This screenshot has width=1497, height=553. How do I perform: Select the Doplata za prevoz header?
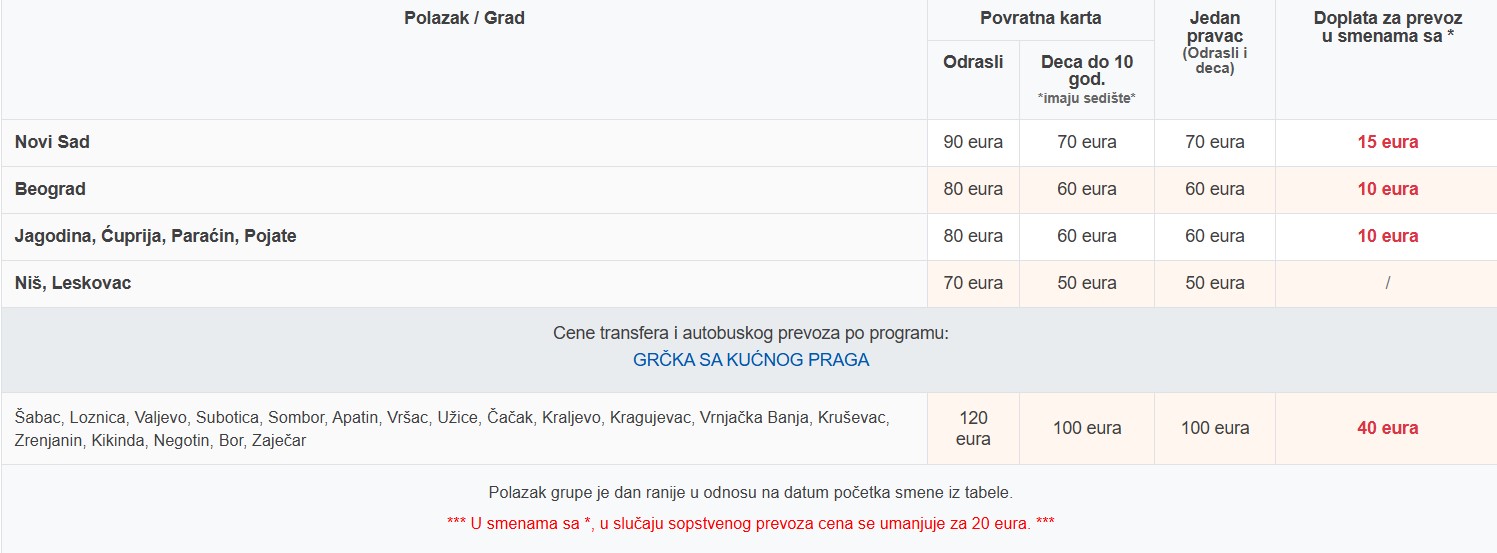(1387, 27)
